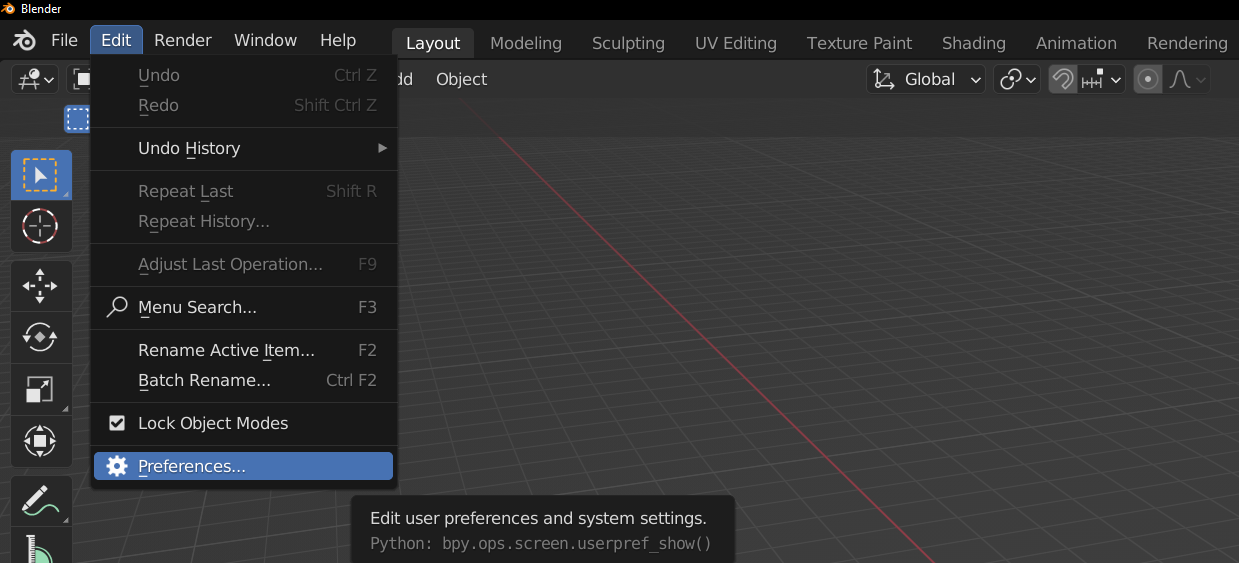Switch to the Texture Paint workspace tab

(x=859, y=43)
